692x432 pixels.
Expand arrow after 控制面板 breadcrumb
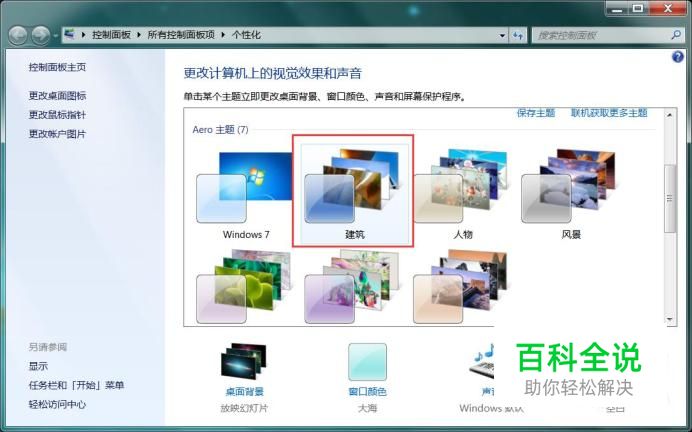[x=139, y=35]
